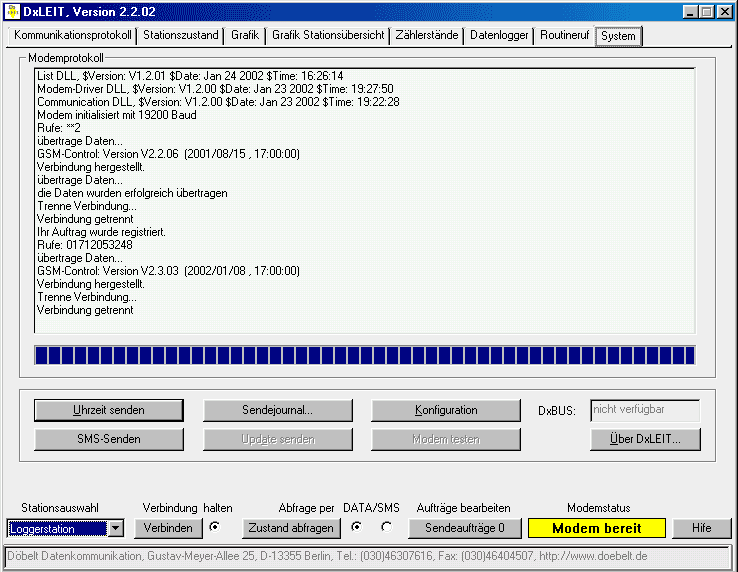Click the Verbinden button
738x572 pixels.
click(x=168, y=528)
